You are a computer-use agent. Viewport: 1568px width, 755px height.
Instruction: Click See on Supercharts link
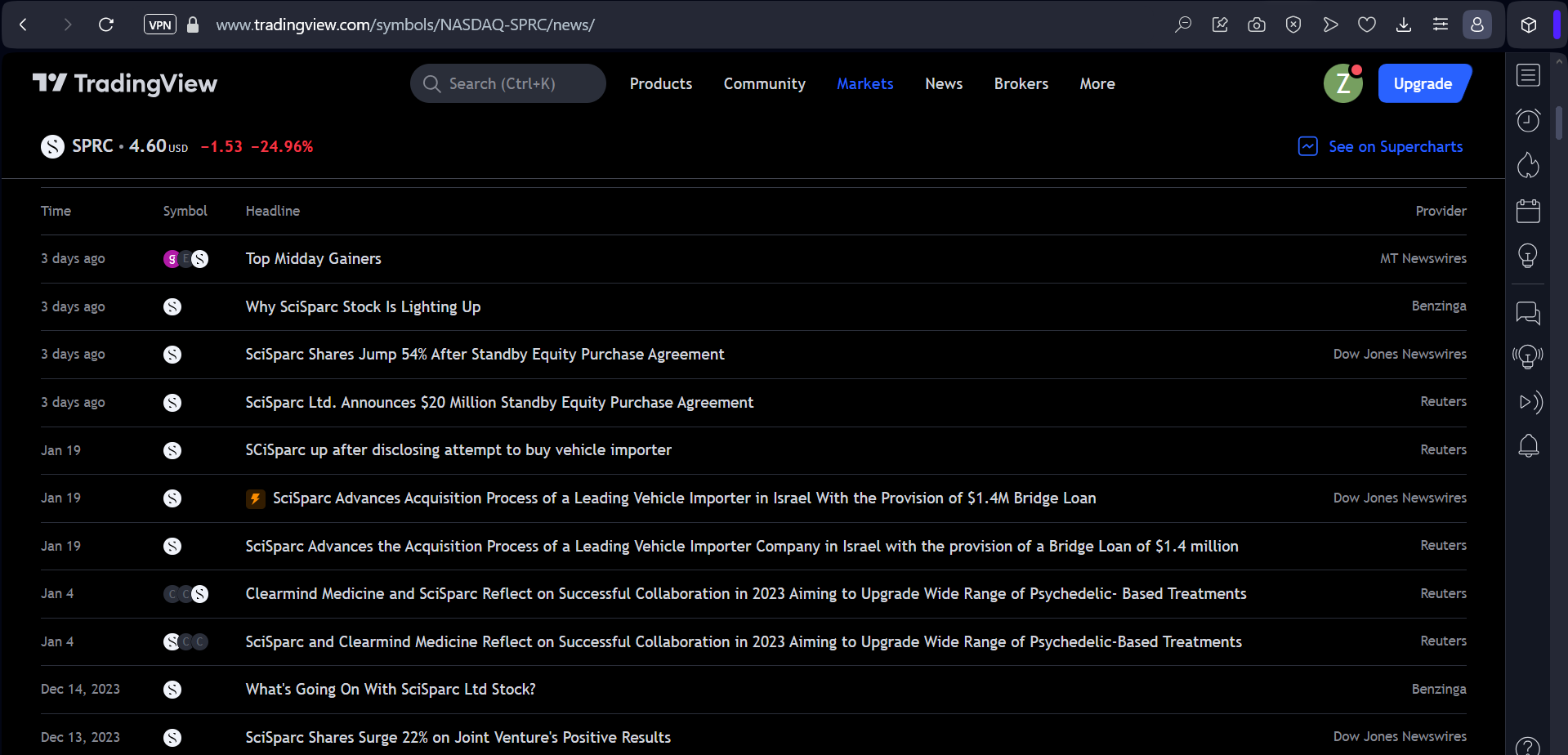click(1381, 146)
